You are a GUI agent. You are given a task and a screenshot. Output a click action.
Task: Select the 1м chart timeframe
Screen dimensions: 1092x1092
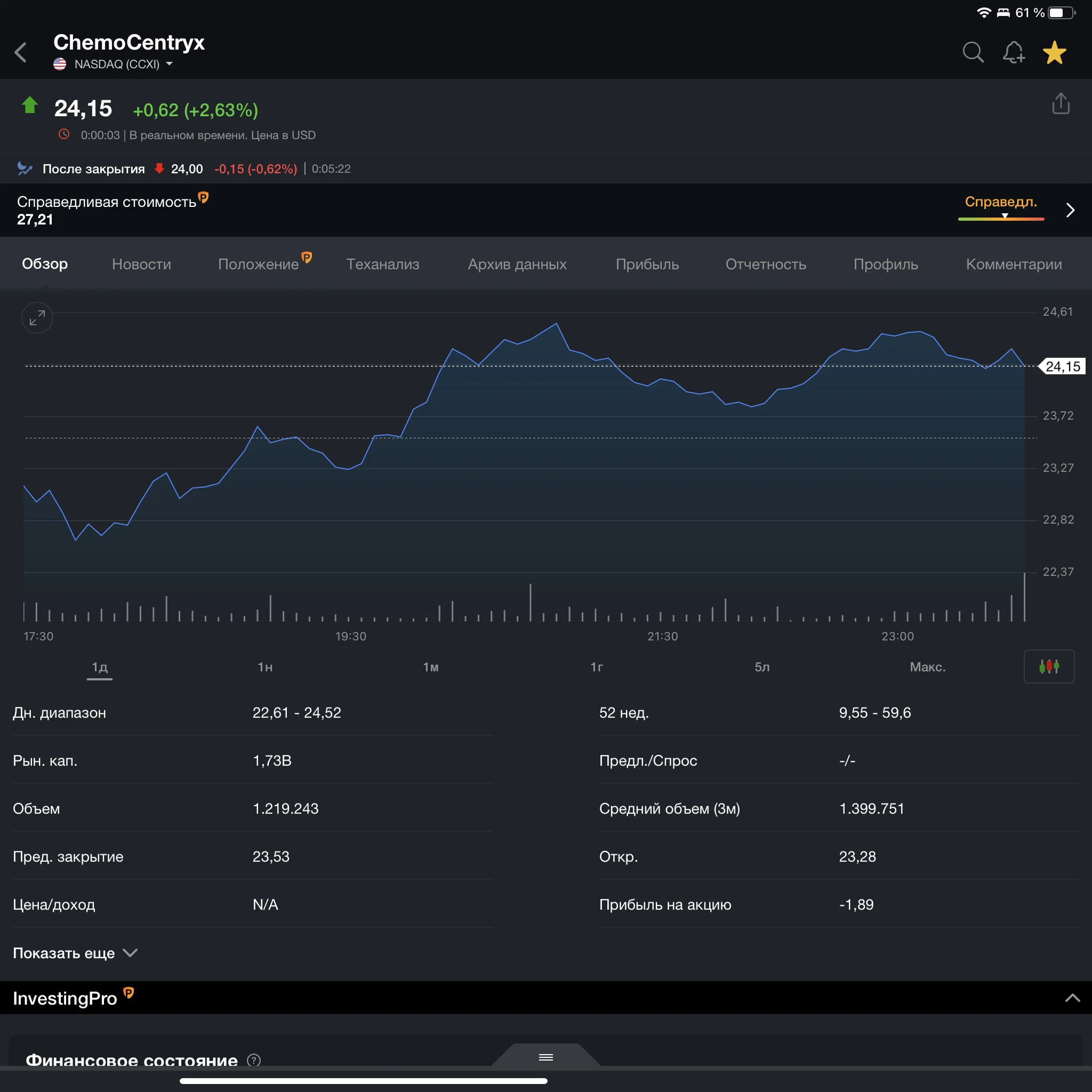431,667
